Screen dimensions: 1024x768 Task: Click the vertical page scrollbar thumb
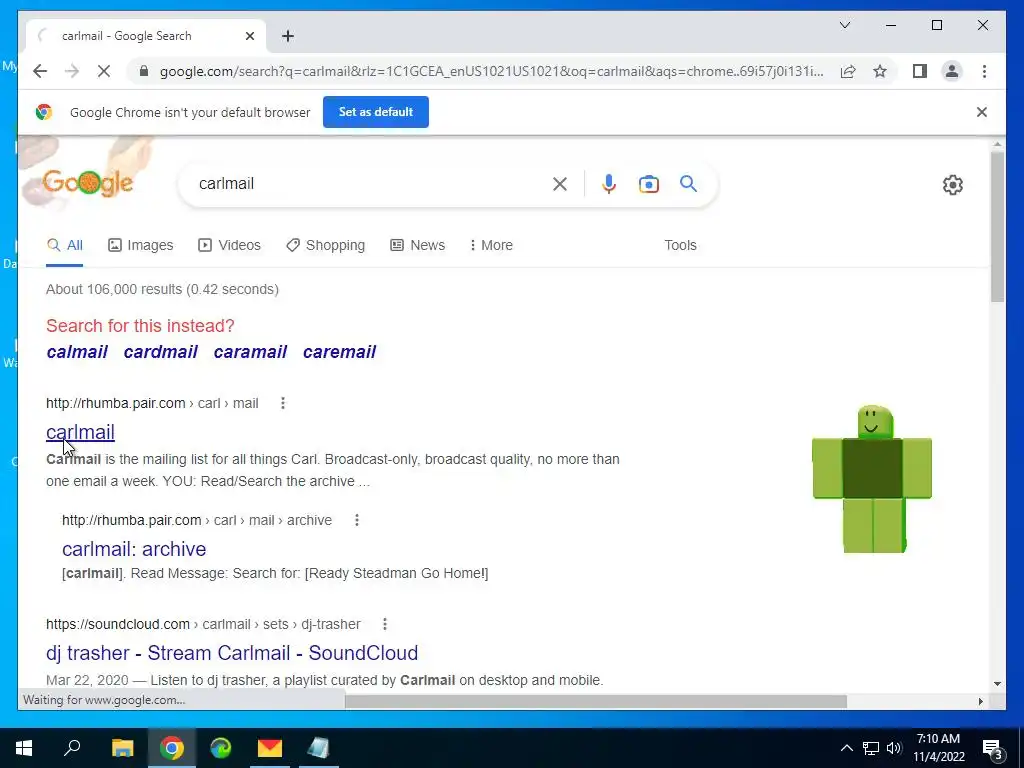coord(997,226)
